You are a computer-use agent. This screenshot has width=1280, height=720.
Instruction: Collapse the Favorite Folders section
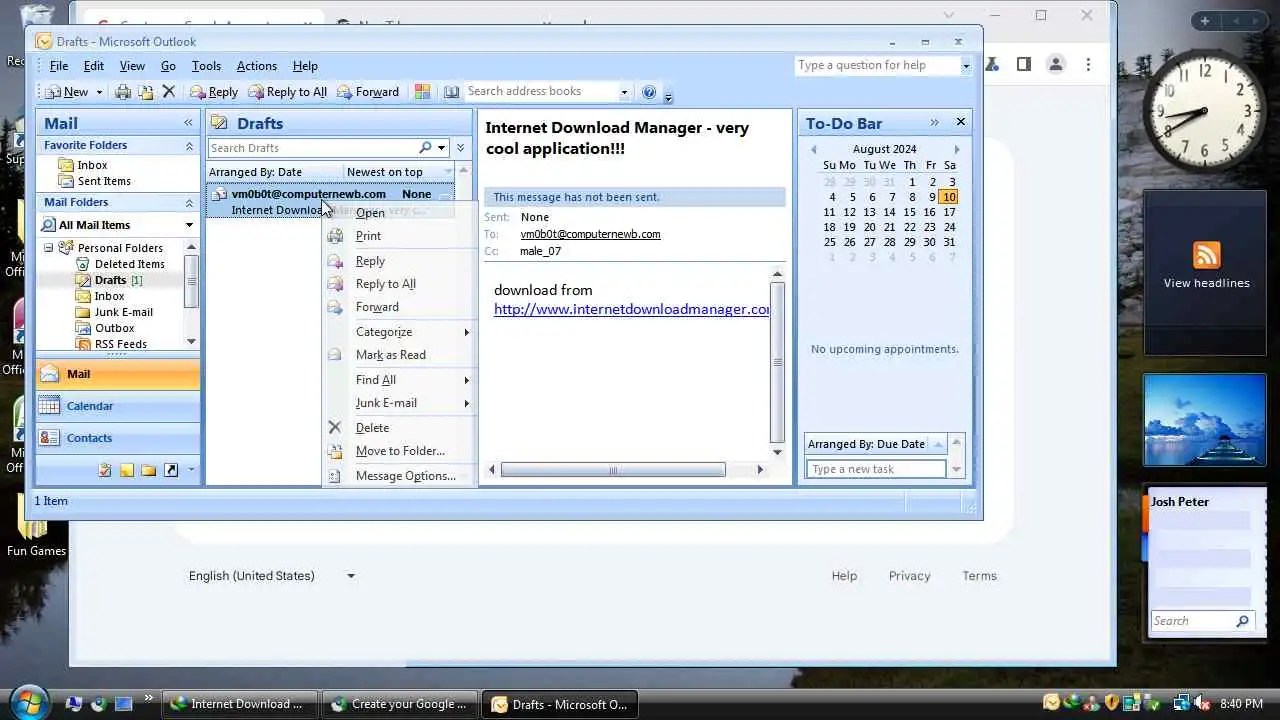point(189,146)
